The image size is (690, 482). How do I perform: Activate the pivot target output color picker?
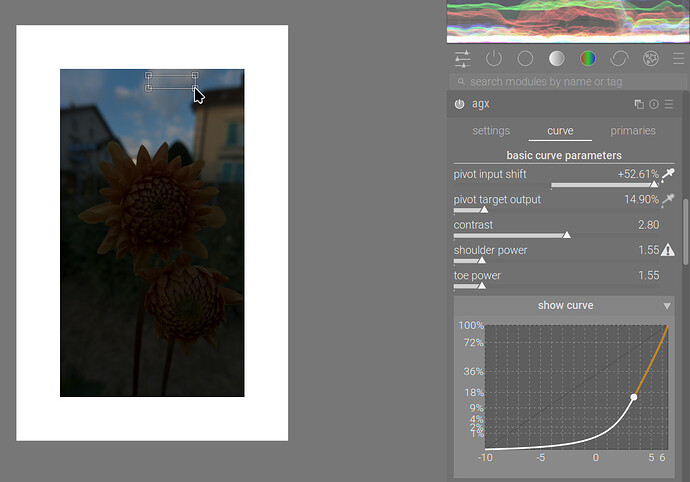668,200
